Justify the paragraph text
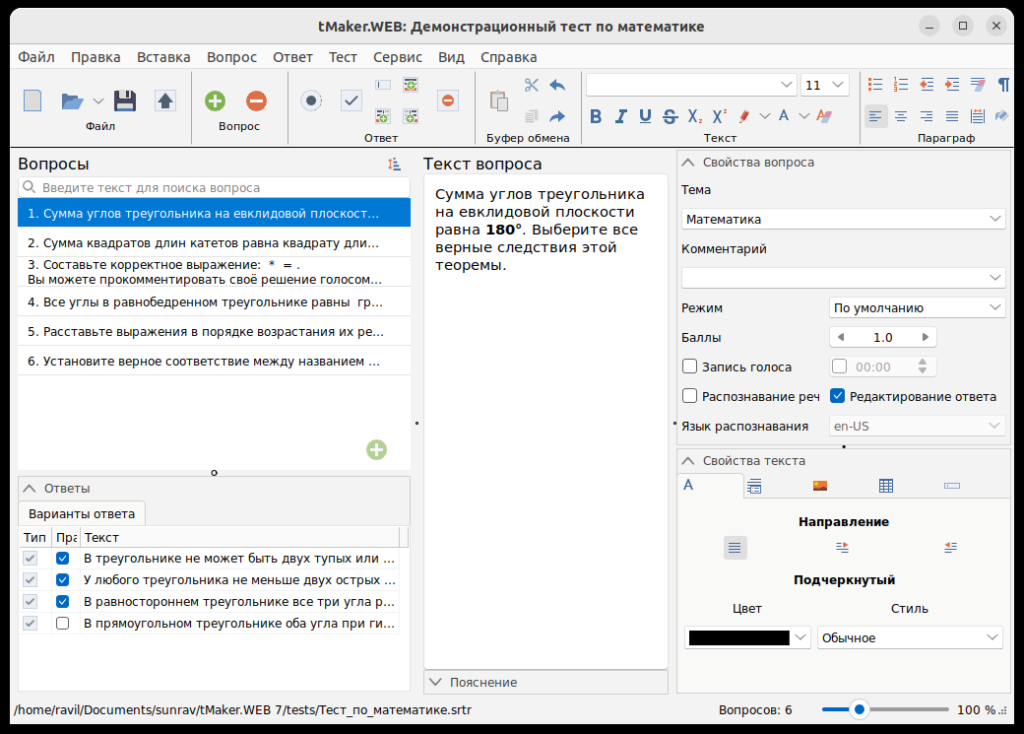Viewport: 1024px width, 734px height. [x=952, y=116]
